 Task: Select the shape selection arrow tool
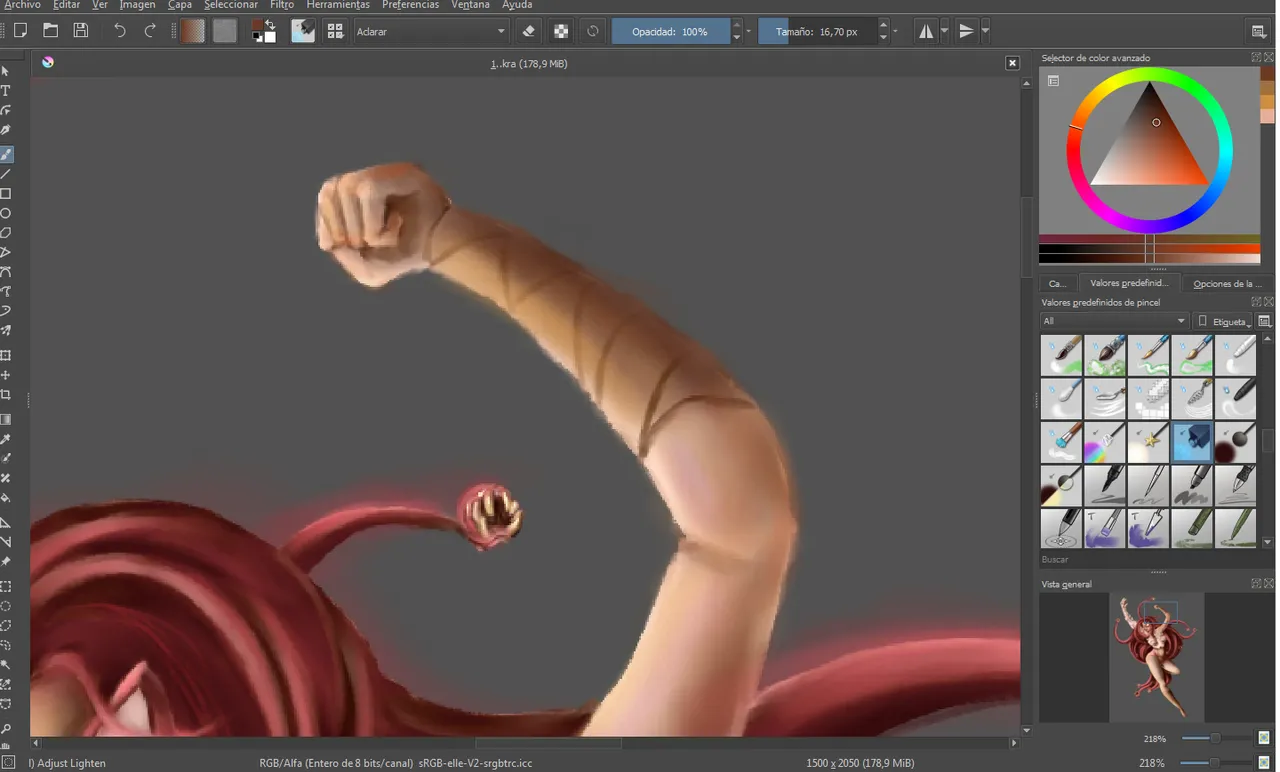(x=6, y=72)
